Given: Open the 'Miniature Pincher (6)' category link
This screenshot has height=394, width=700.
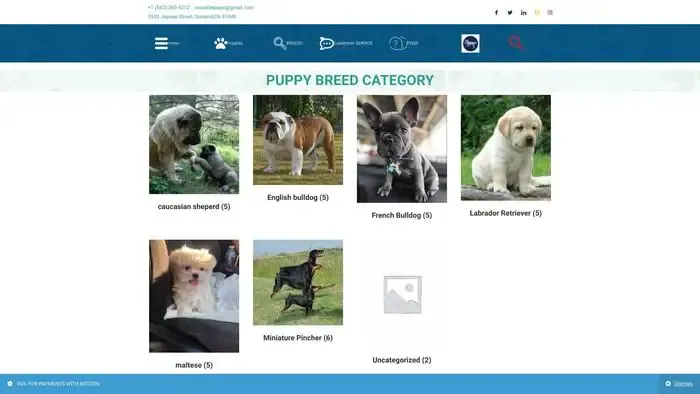Looking at the screenshot, I should click(298, 338).
